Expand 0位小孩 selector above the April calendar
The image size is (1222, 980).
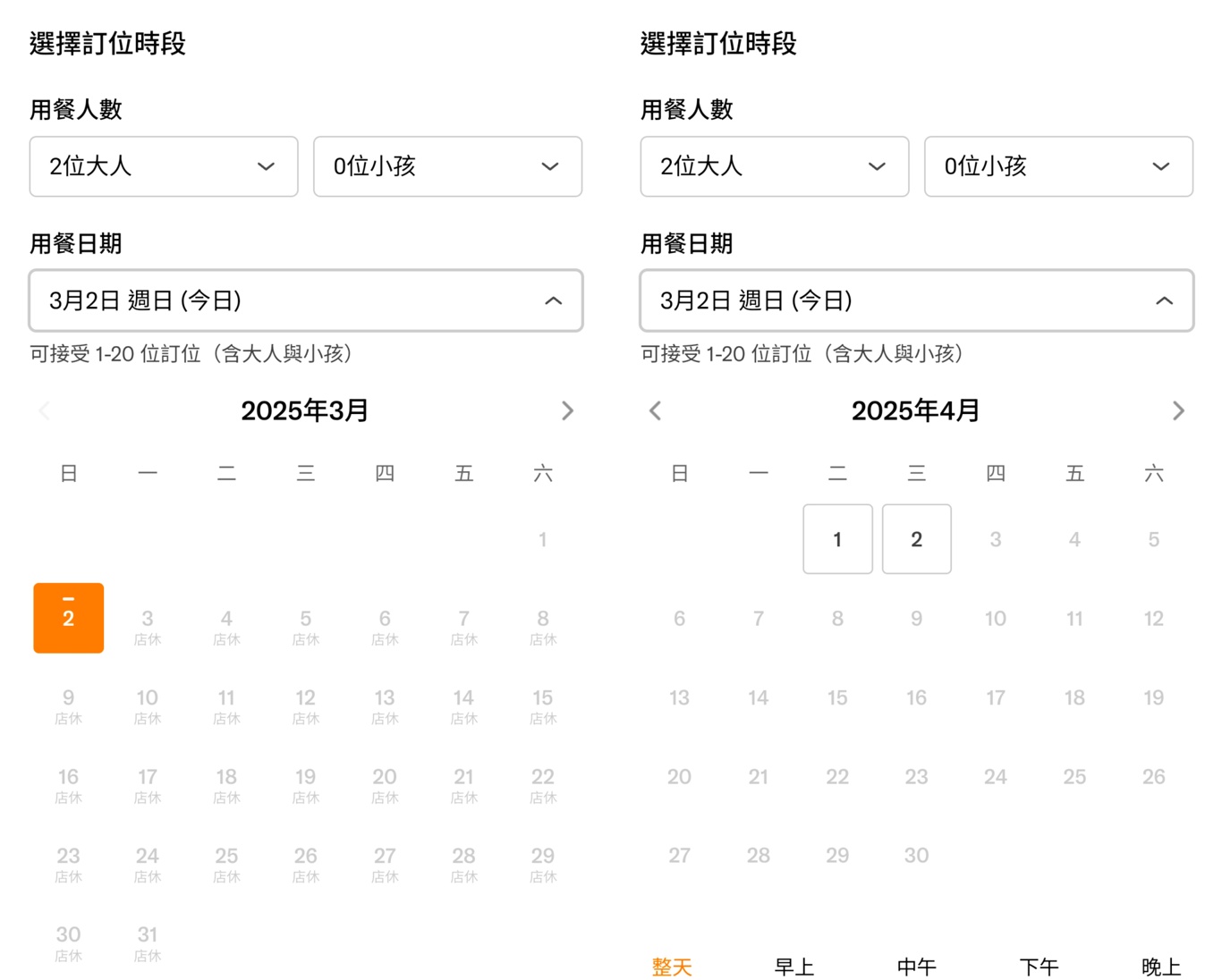pos(1058,166)
